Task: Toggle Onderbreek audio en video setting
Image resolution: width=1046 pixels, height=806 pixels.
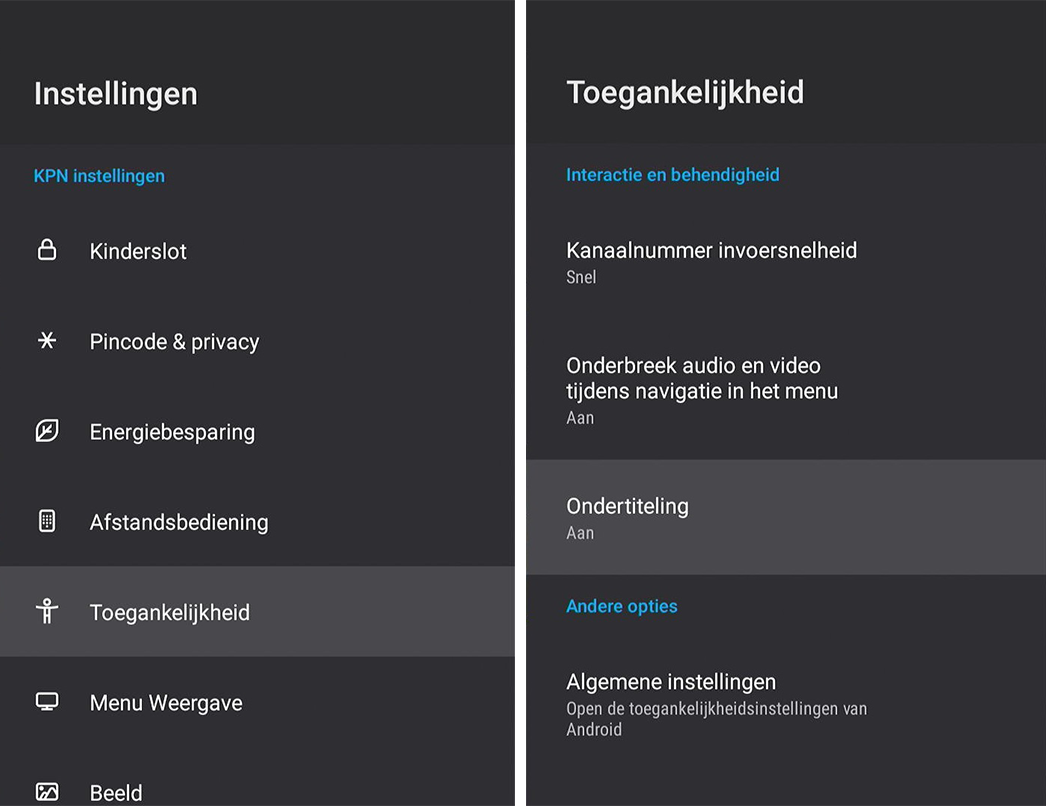Action: tap(786, 390)
